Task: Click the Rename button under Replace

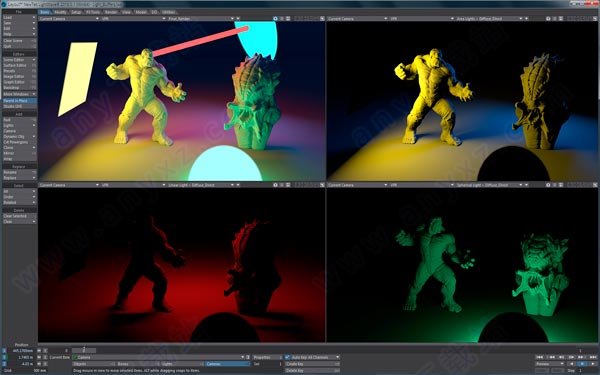Action: point(20,173)
